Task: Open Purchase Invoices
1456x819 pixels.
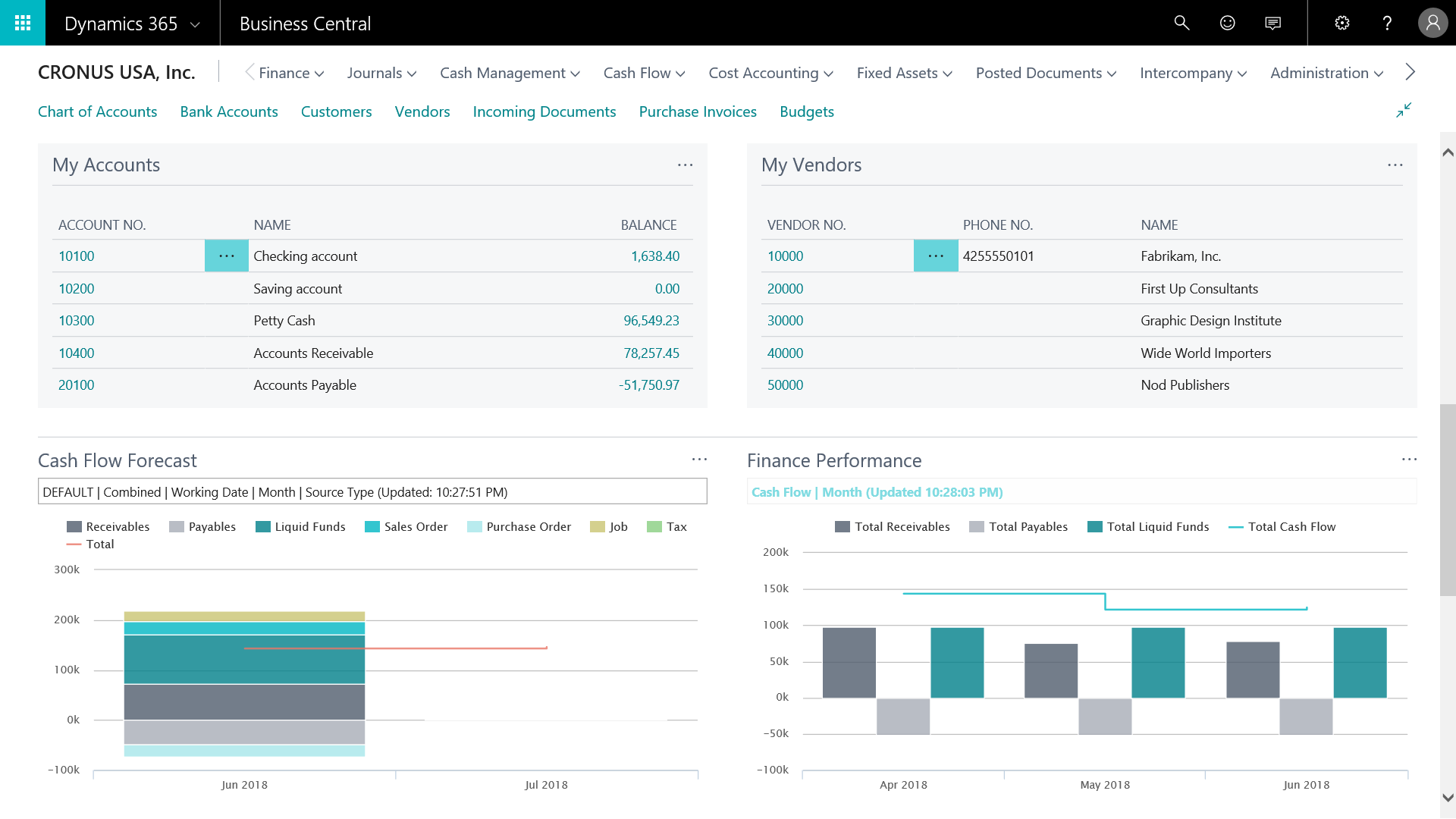Action: pyautogui.click(x=698, y=111)
